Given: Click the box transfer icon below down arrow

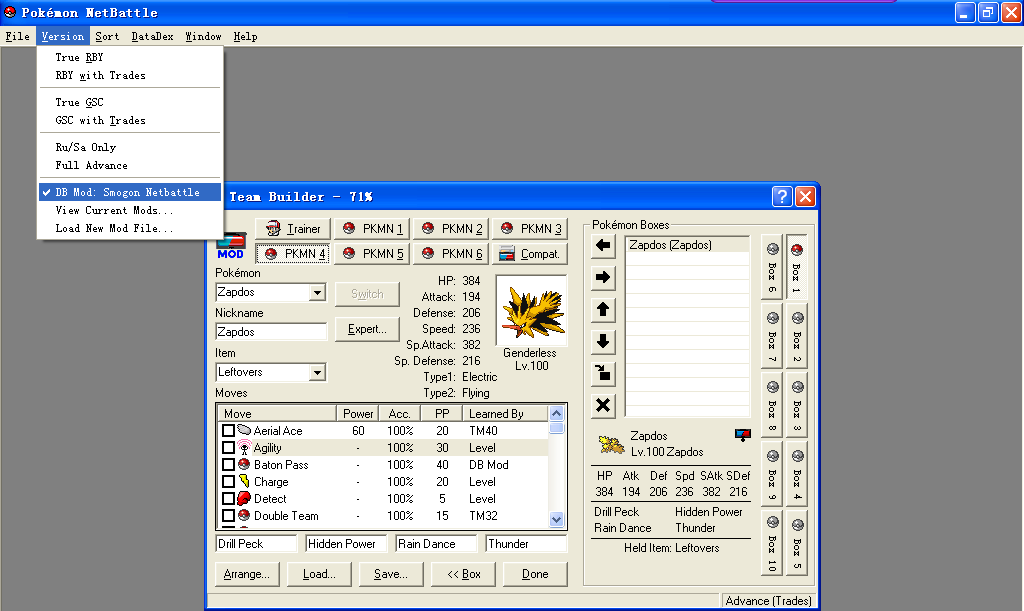Looking at the screenshot, I should (x=603, y=373).
